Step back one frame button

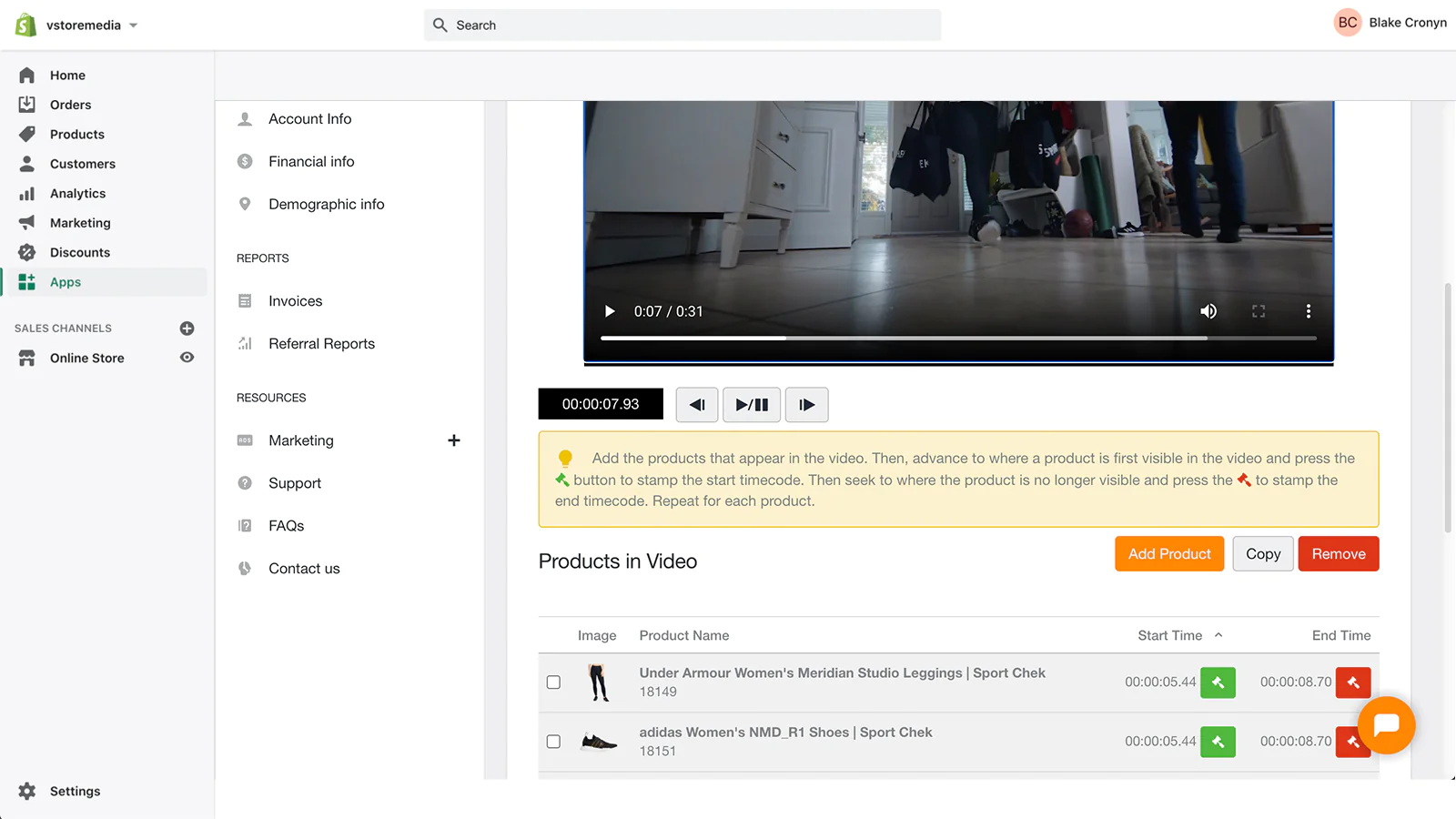[697, 405]
